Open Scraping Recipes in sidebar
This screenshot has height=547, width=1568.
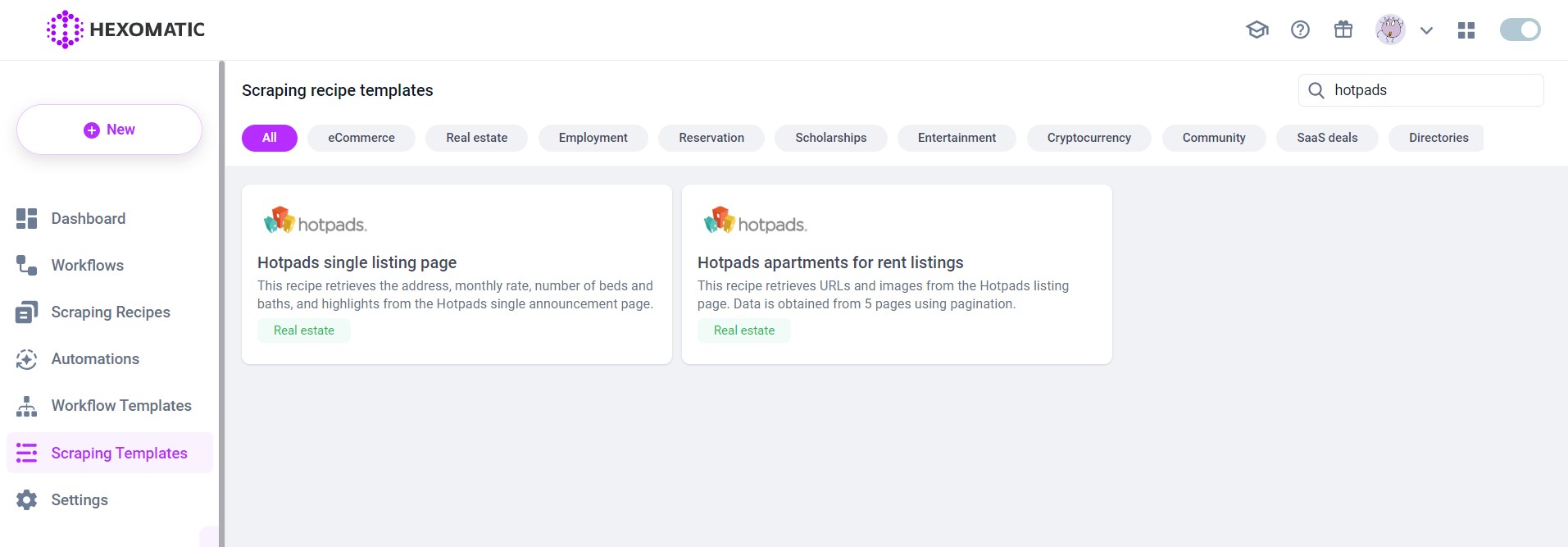click(111, 312)
